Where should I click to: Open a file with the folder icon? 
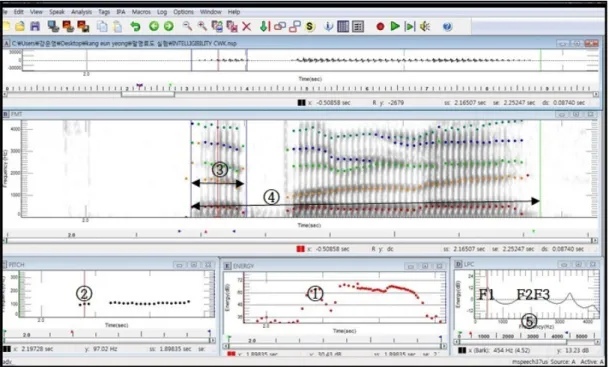(x=20, y=26)
